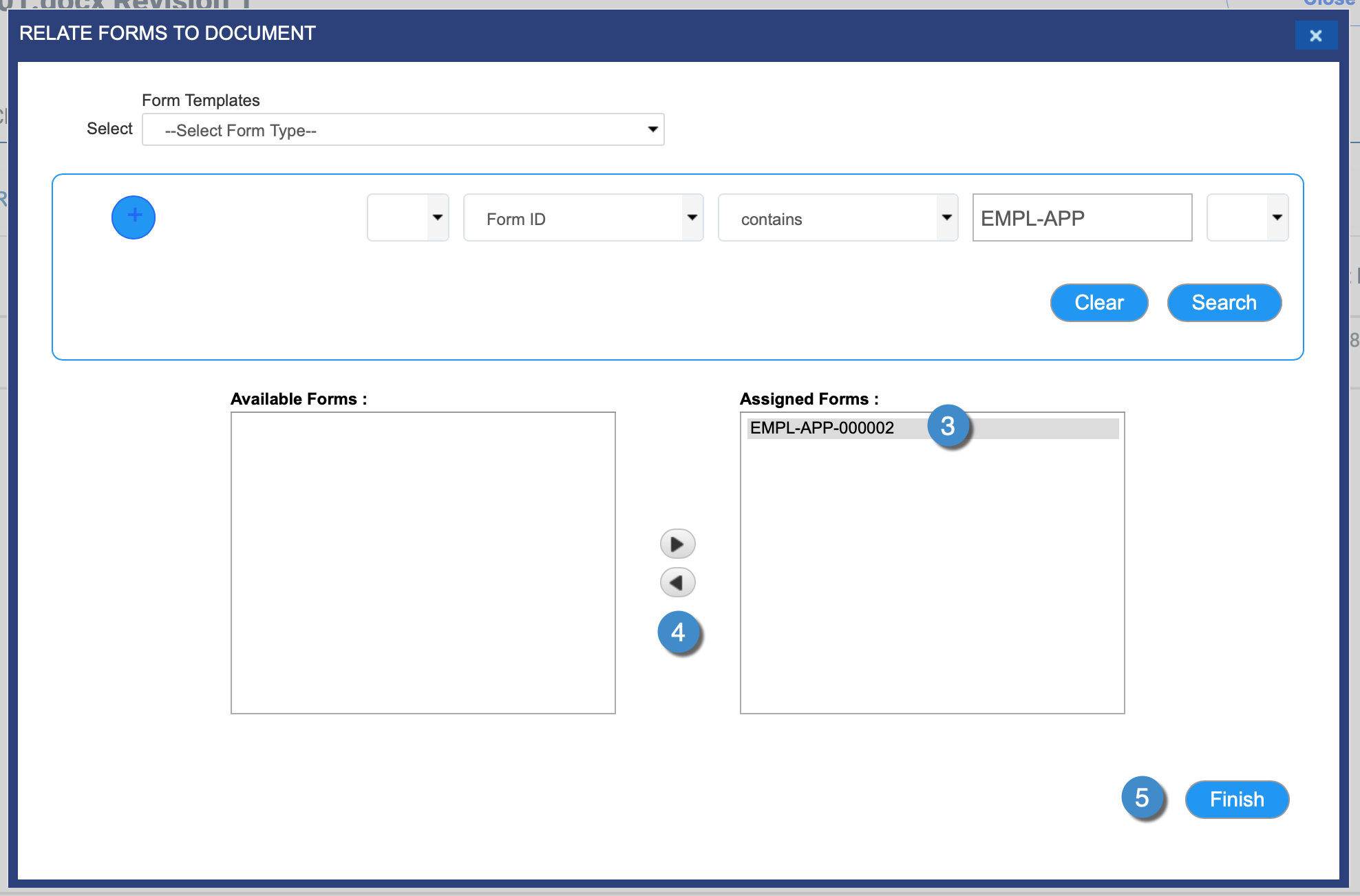Open the empty dropdown after search value
1360x896 pixels.
coord(1247,218)
